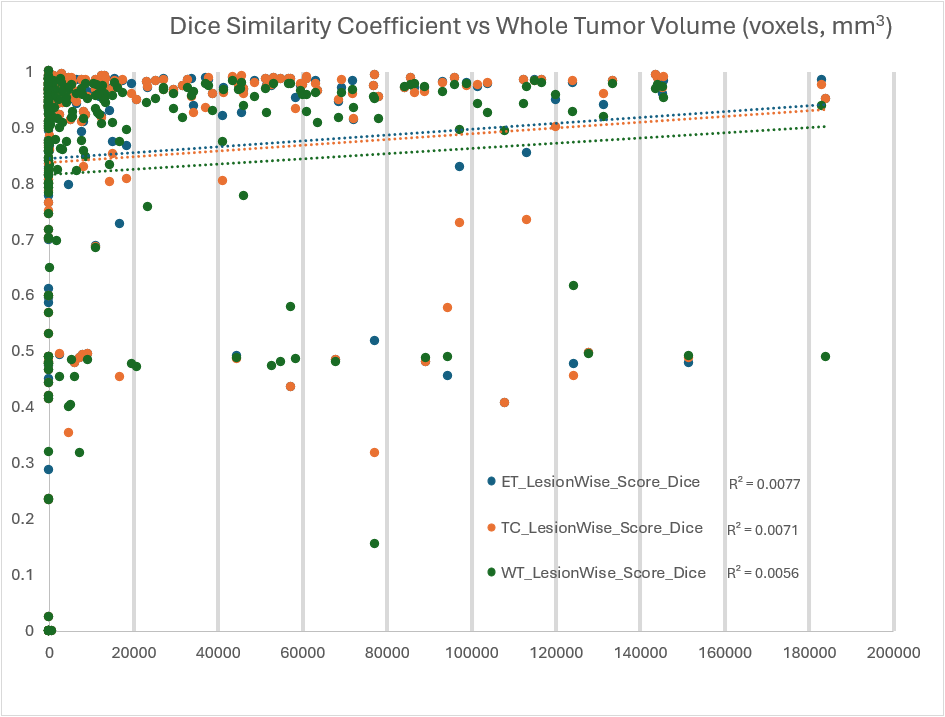The width and height of the screenshot is (945, 717).
Task: Select the blue ET legend marker dot
Action: pyautogui.click(x=491, y=481)
